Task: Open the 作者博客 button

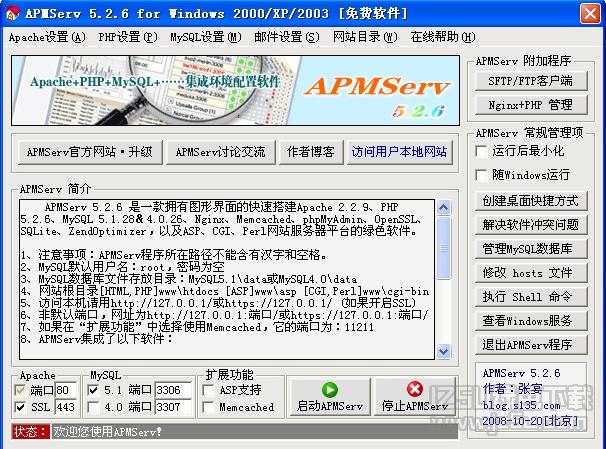Action: (x=311, y=152)
